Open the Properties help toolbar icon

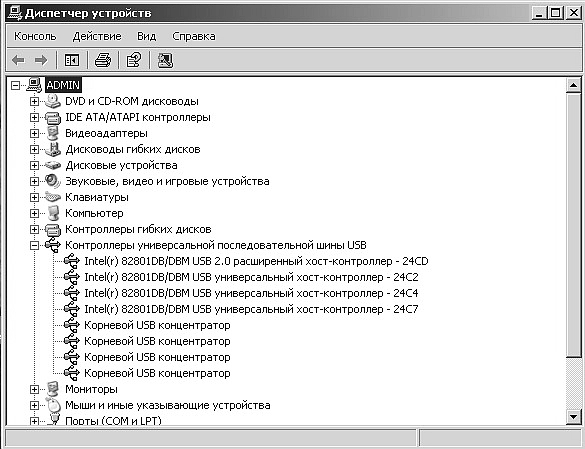coord(134,60)
